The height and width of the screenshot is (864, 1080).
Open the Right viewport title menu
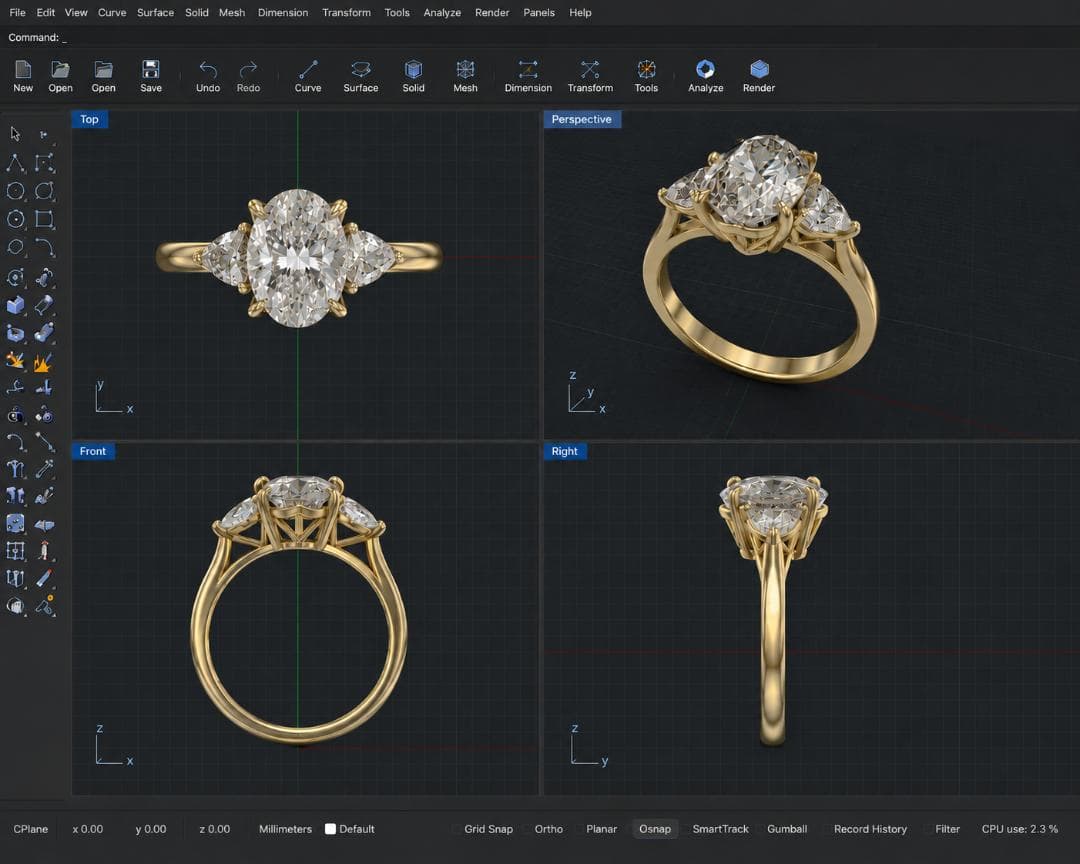565,451
